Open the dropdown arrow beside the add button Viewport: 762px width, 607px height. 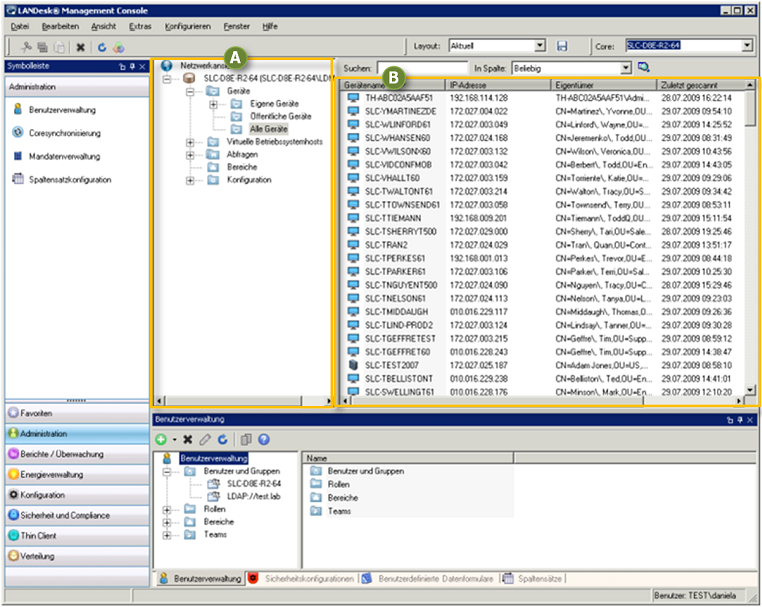[x=174, y=440]
